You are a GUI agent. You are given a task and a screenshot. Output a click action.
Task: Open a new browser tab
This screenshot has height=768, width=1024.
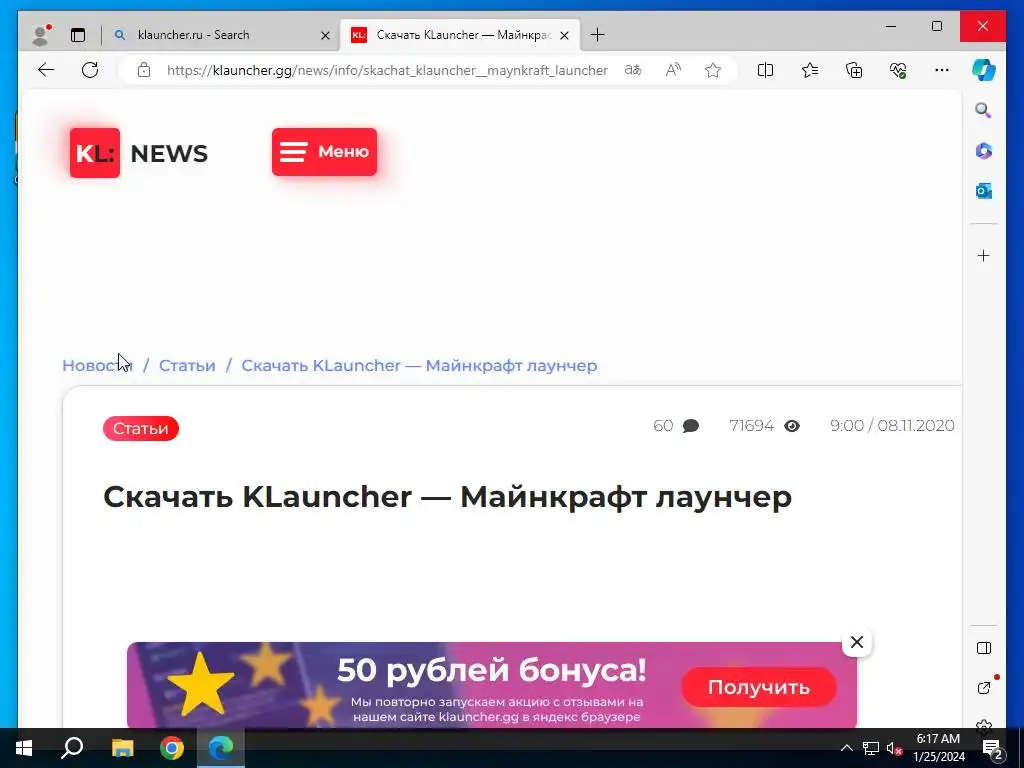(597, 35)
